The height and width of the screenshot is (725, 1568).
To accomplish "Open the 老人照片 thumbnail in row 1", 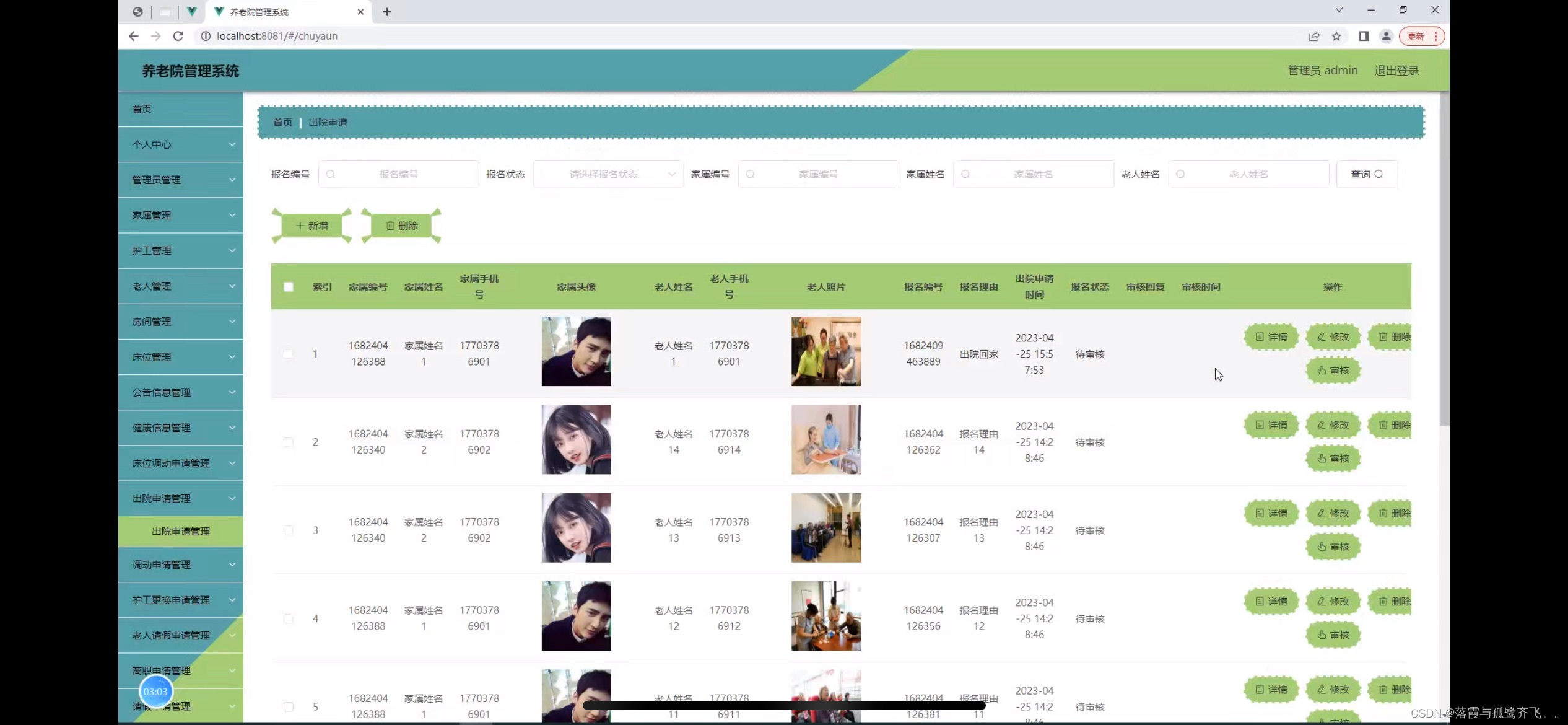I will 826,351.
